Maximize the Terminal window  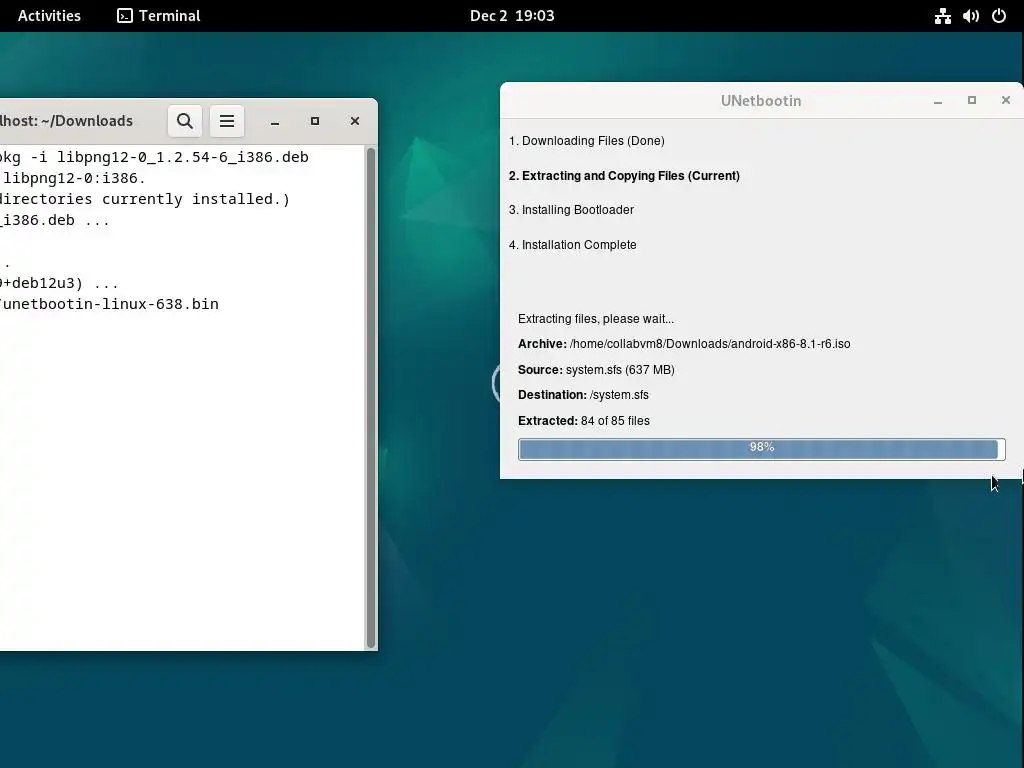click(x=315, y=121)
